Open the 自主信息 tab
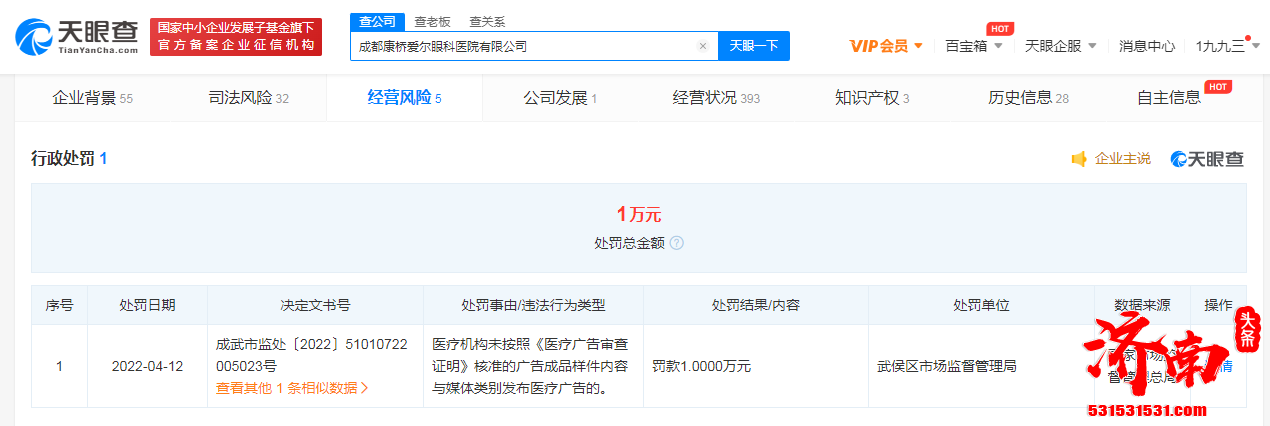This screenshot has width=1270, height=426. coord(1169,98)
